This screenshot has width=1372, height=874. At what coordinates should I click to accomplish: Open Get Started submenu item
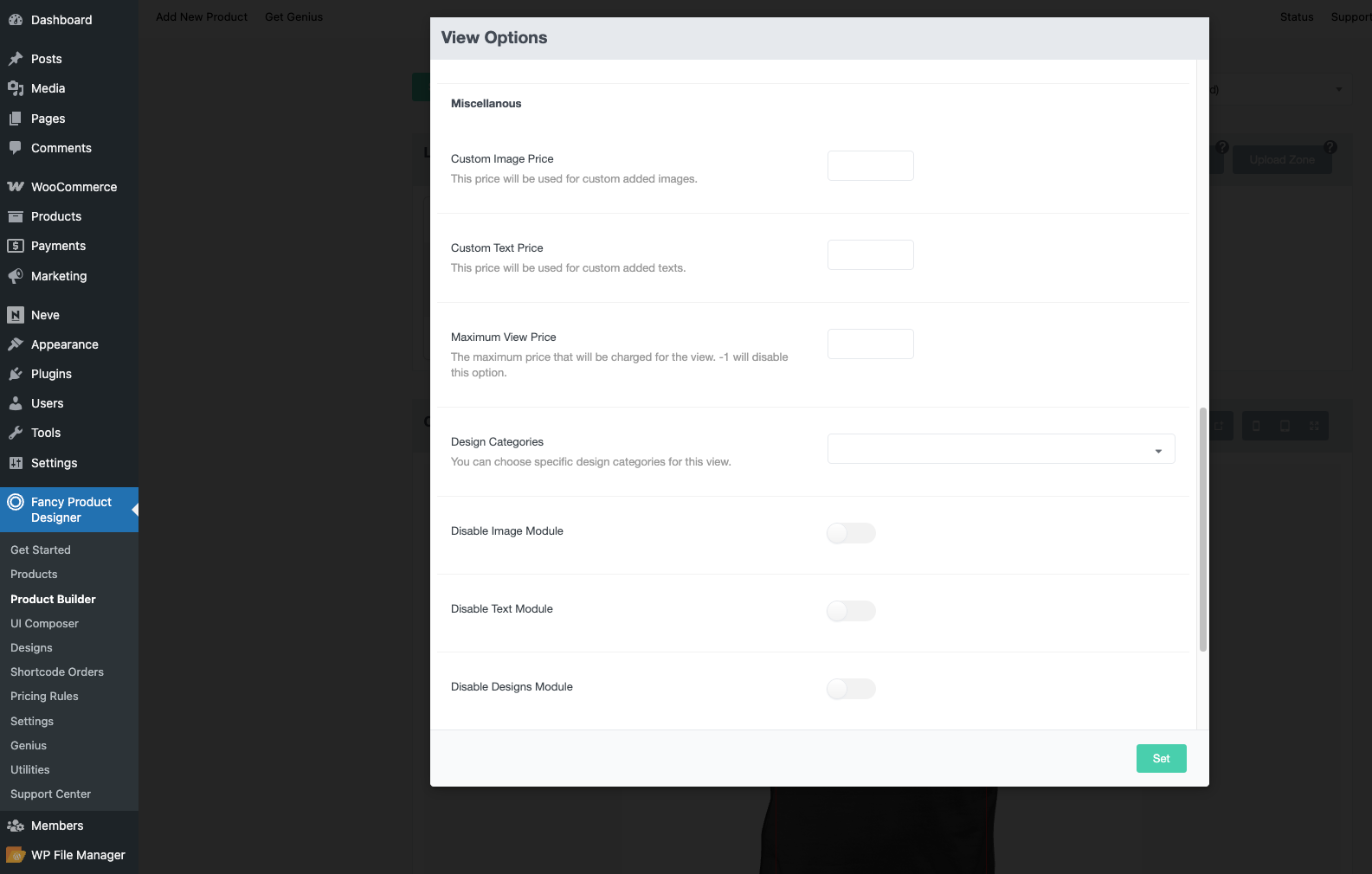pos(41,549)
